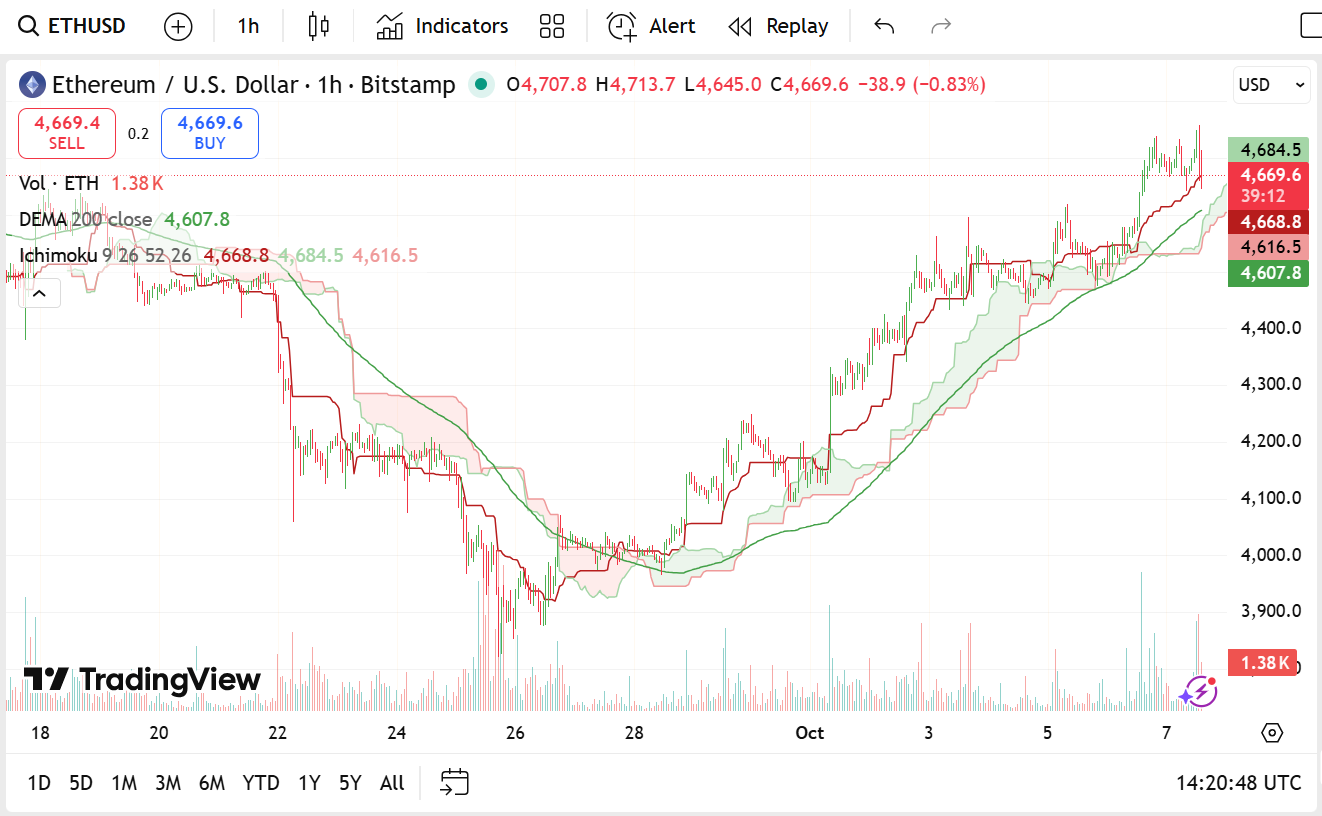Undo the last chart action
1322x816 pixels.
pos(884,26)
